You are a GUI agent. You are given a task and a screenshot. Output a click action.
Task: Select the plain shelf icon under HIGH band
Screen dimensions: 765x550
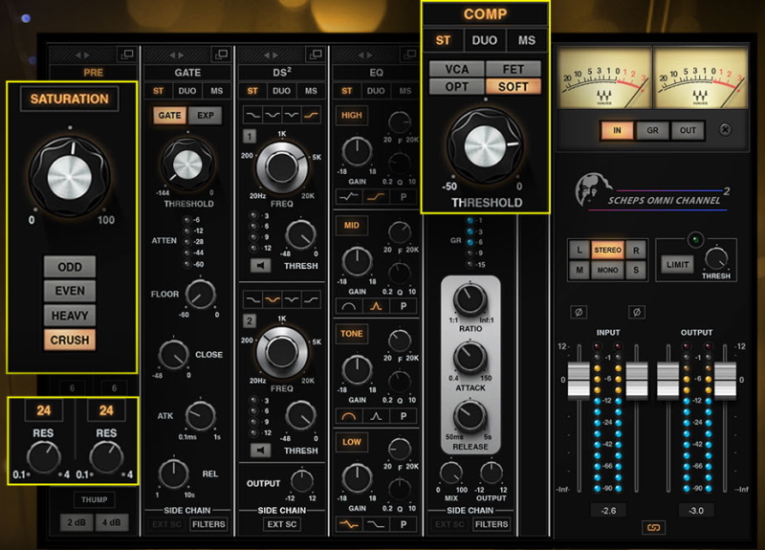point(376,197)
